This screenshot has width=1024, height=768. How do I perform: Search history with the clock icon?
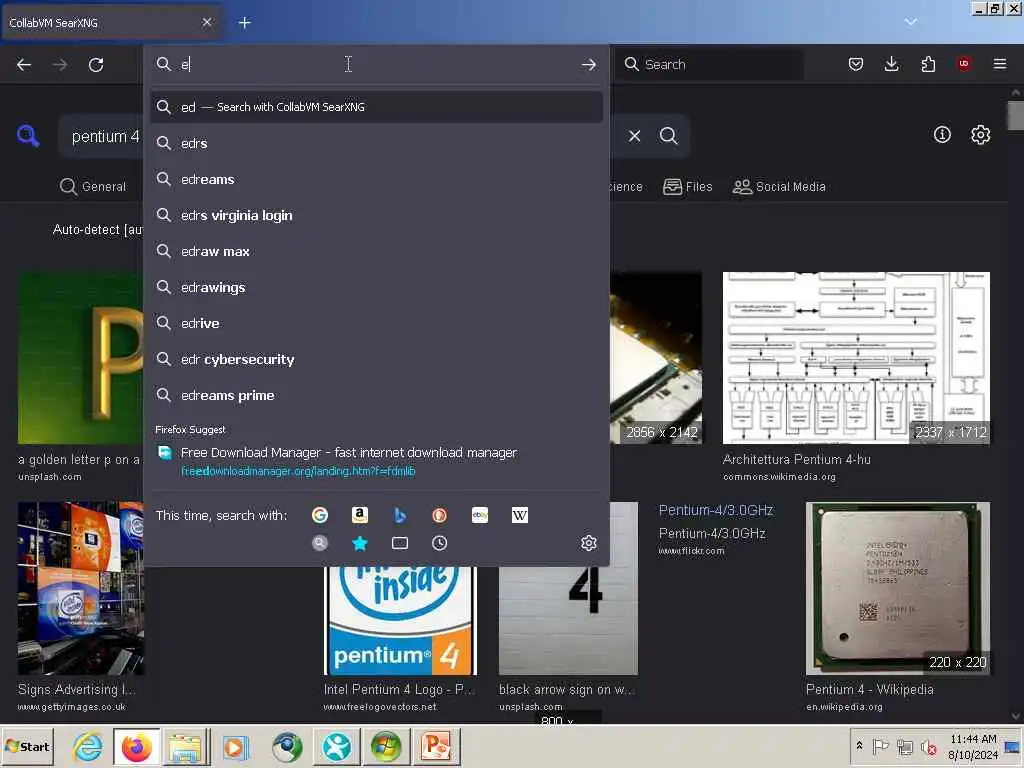coord(440,543)
